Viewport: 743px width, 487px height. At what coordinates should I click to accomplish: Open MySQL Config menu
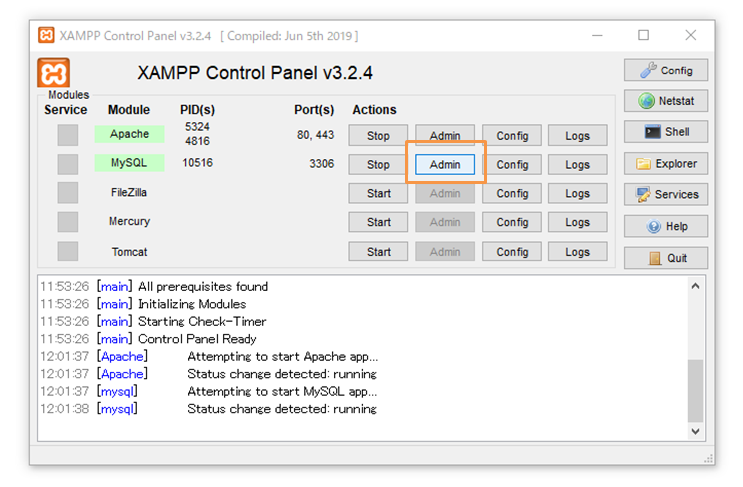512,164
